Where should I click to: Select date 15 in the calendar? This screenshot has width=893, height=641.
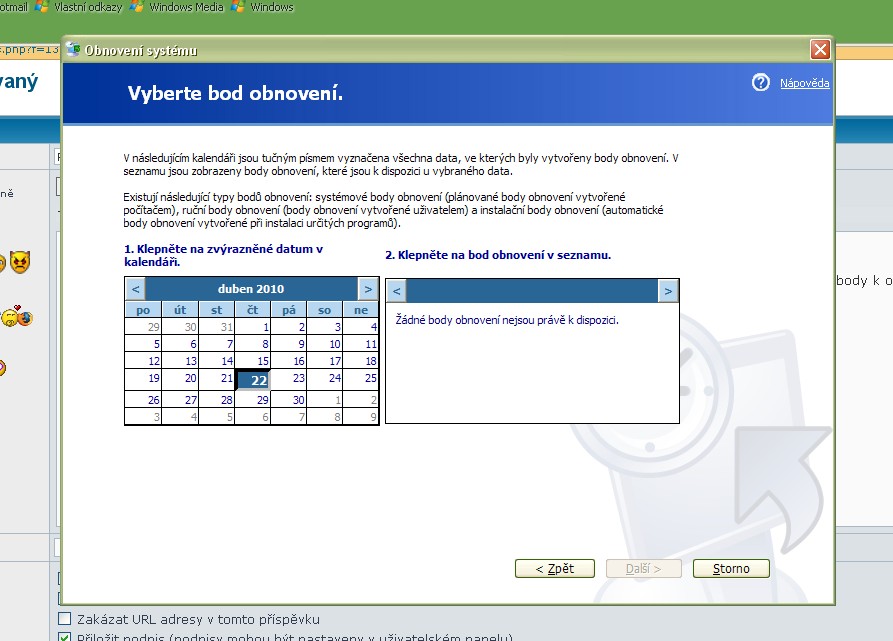click(x=263, y=361)
